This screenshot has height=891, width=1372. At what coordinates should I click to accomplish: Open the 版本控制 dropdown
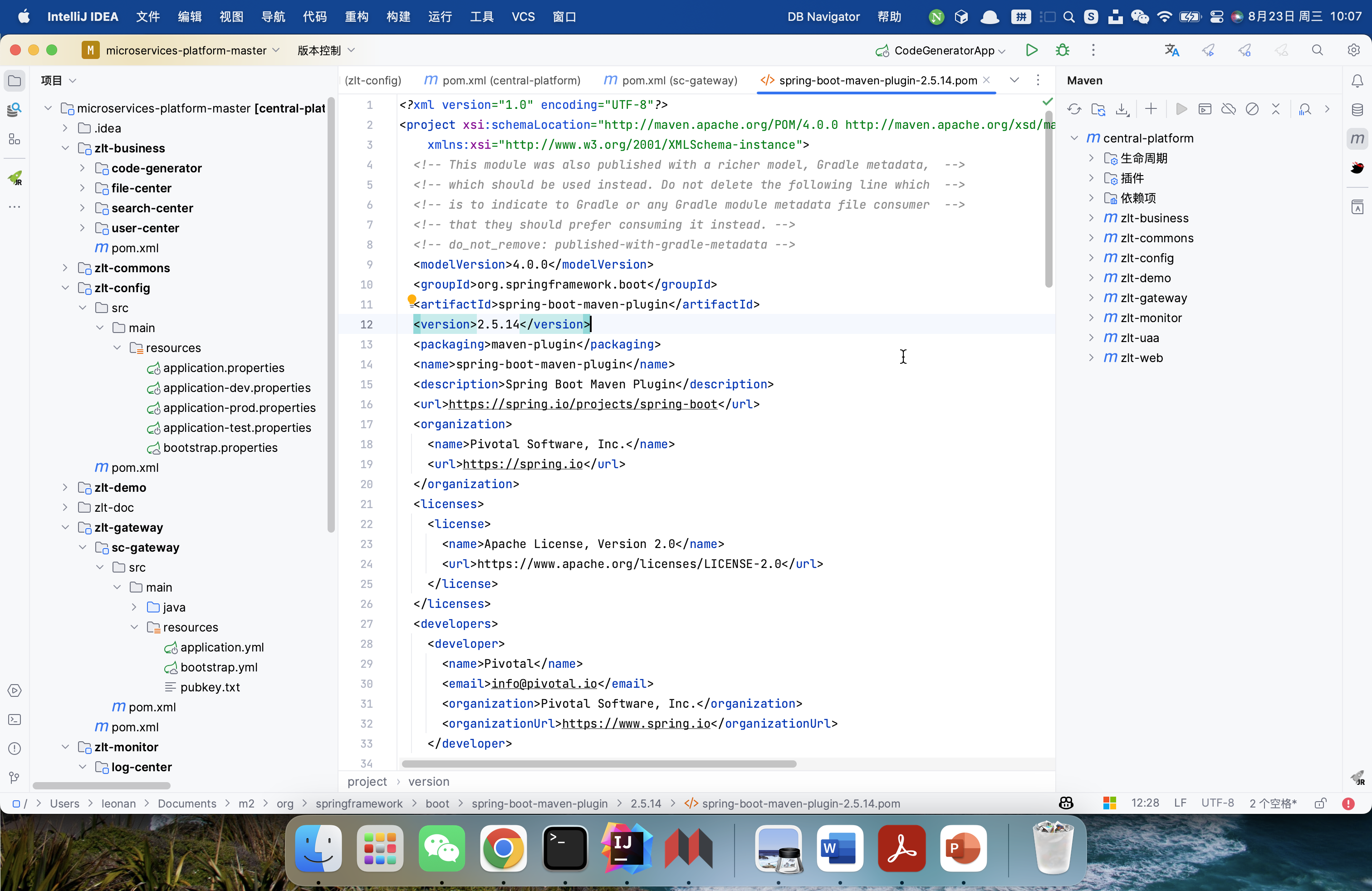point(326,50)
